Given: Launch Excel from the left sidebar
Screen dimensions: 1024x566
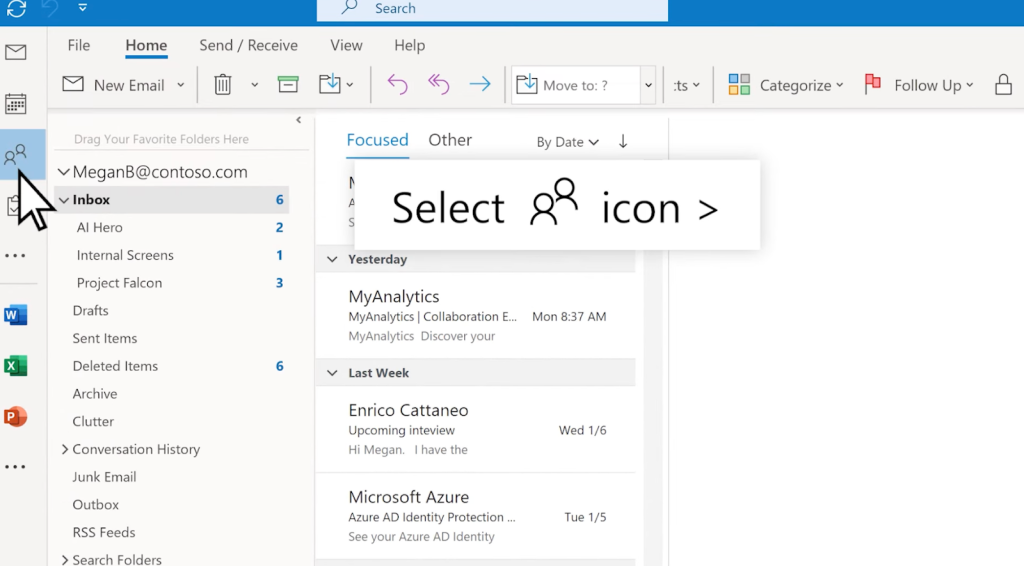Looking at the screenshot, I should 16,366.
